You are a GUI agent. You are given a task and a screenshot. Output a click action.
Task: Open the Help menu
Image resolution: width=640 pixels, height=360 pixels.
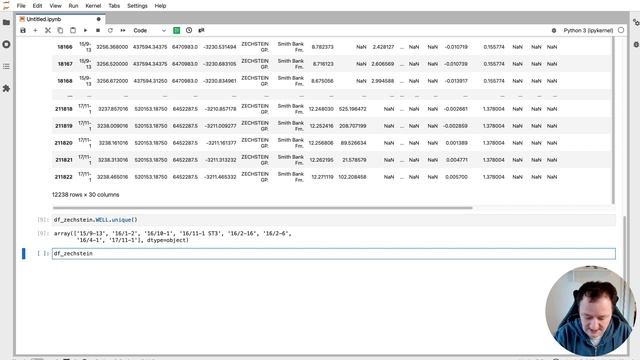(x=160, y=6)
